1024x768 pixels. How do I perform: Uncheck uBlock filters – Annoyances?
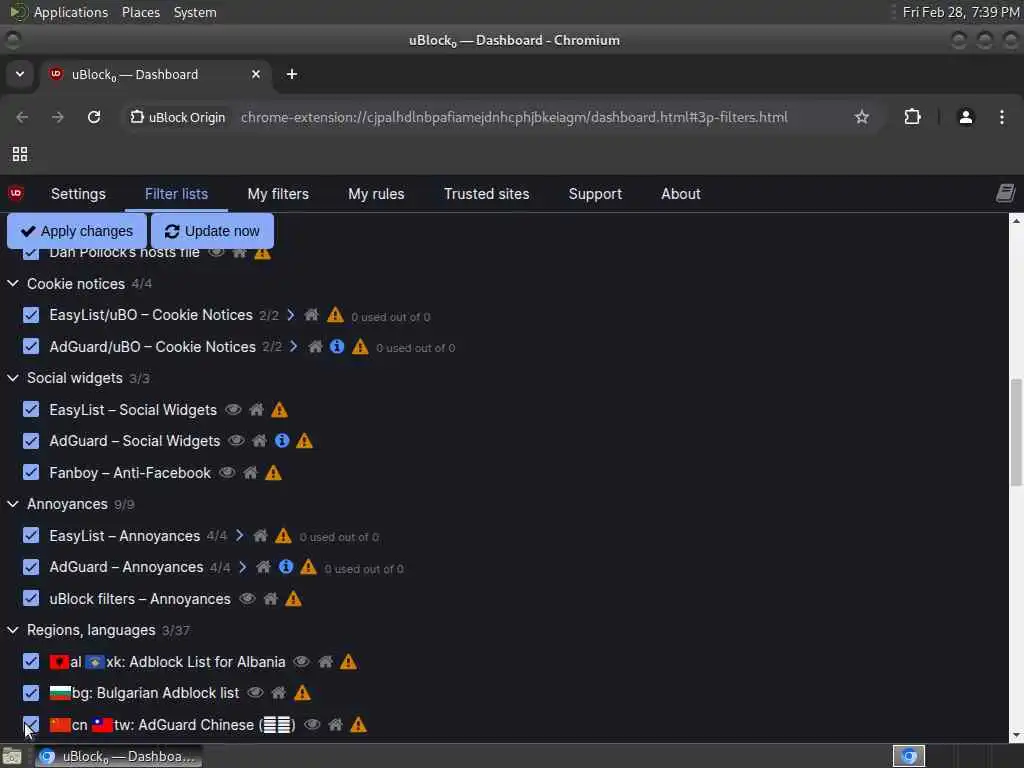[31, 598]
